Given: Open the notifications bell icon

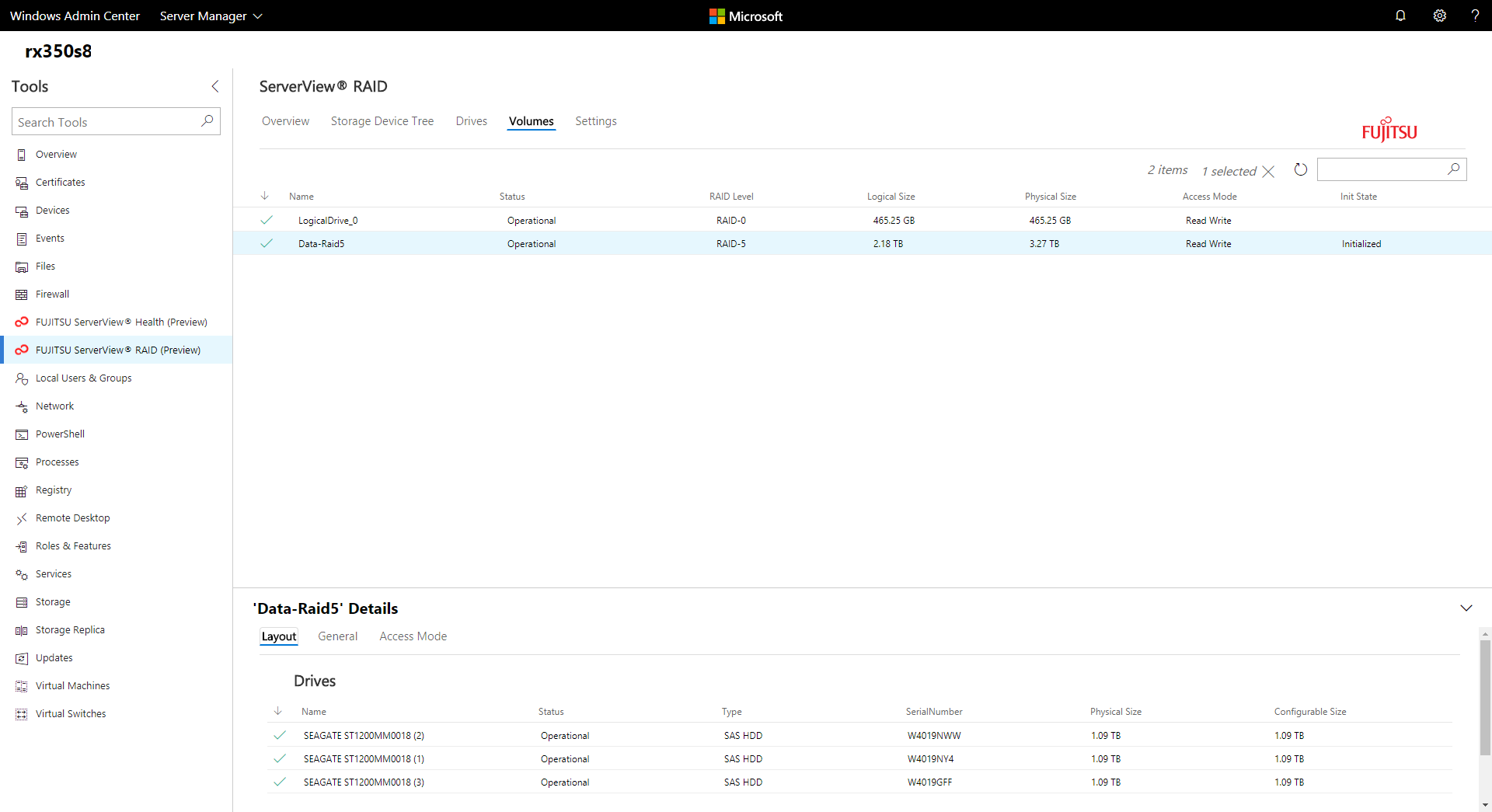Looking at the screenshot, I should coord(1400,16).
